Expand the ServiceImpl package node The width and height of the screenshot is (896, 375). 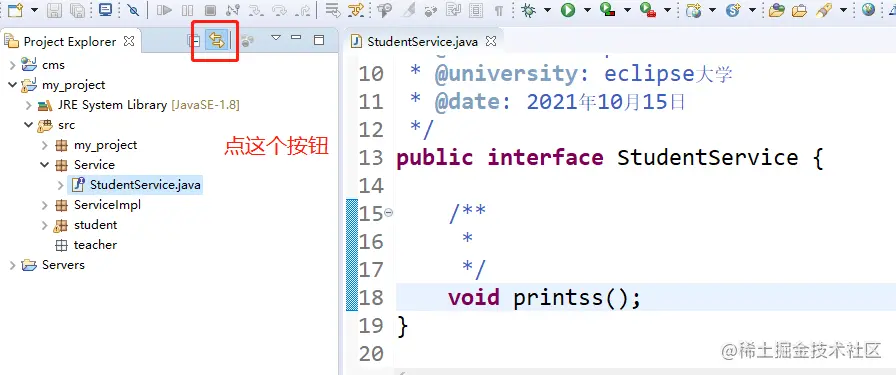click(45, 205)
